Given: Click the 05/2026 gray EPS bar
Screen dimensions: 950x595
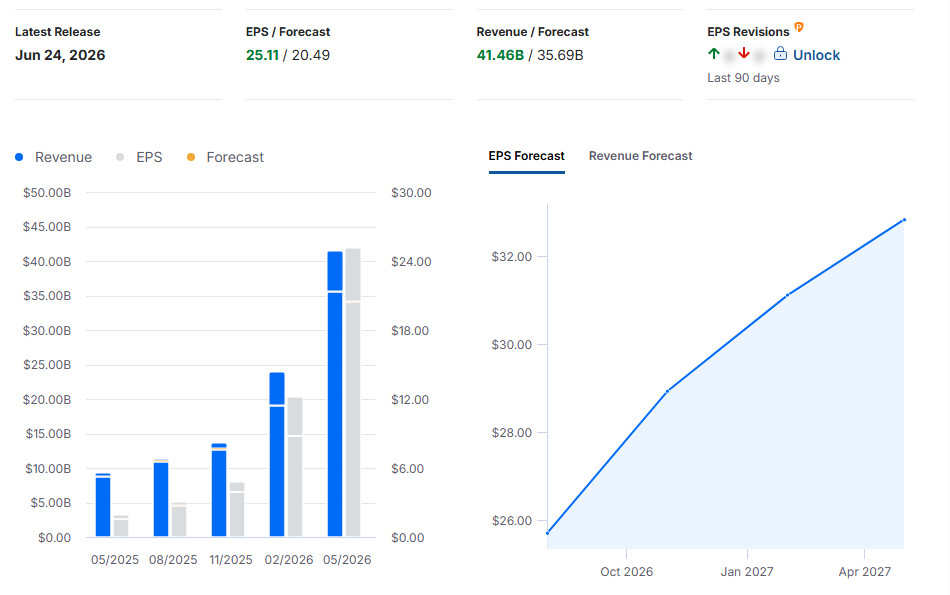Looking at the screenshot, I should tap(353, 393).
